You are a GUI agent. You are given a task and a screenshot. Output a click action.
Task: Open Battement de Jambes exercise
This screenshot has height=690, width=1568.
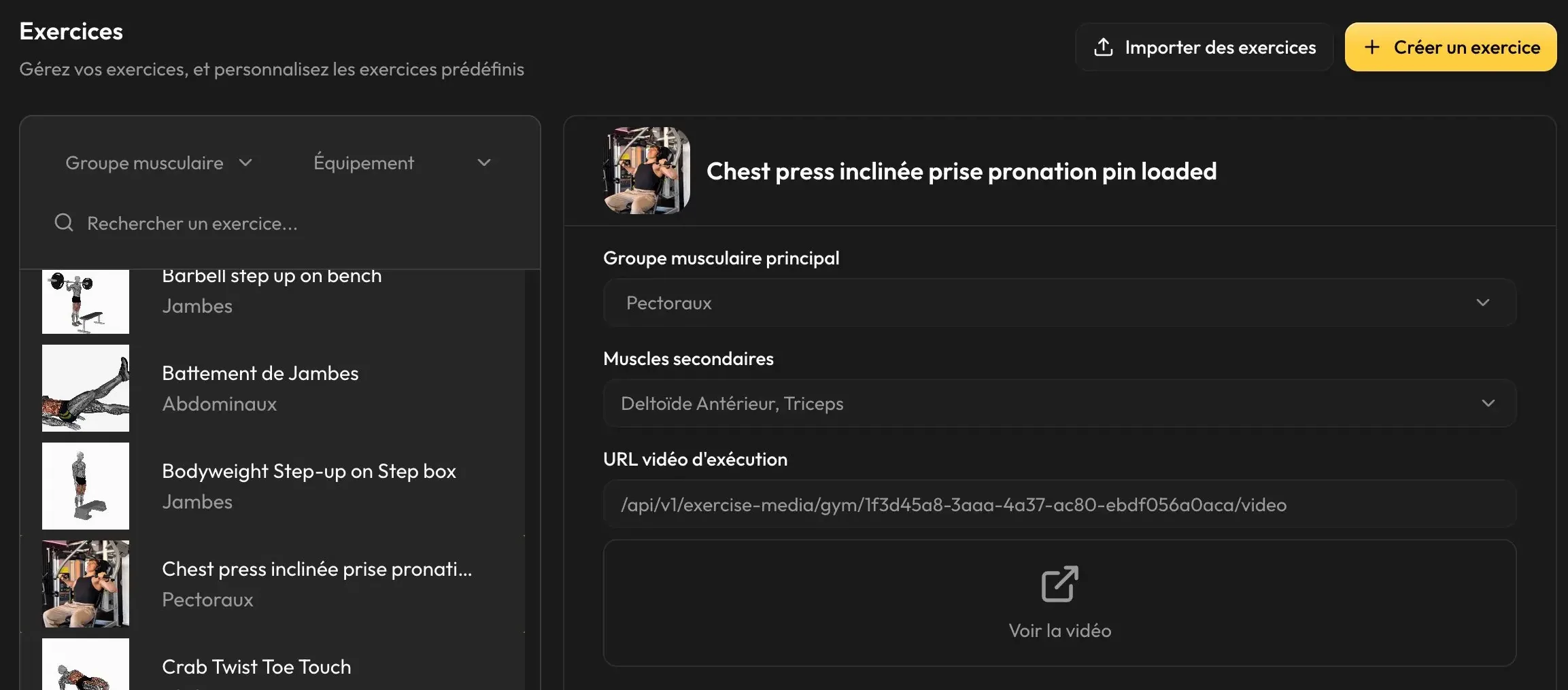point(273,388)
